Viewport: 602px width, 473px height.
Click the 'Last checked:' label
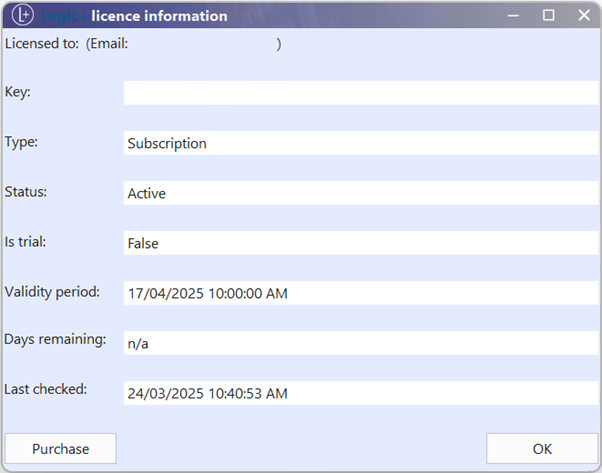point(46,389)
